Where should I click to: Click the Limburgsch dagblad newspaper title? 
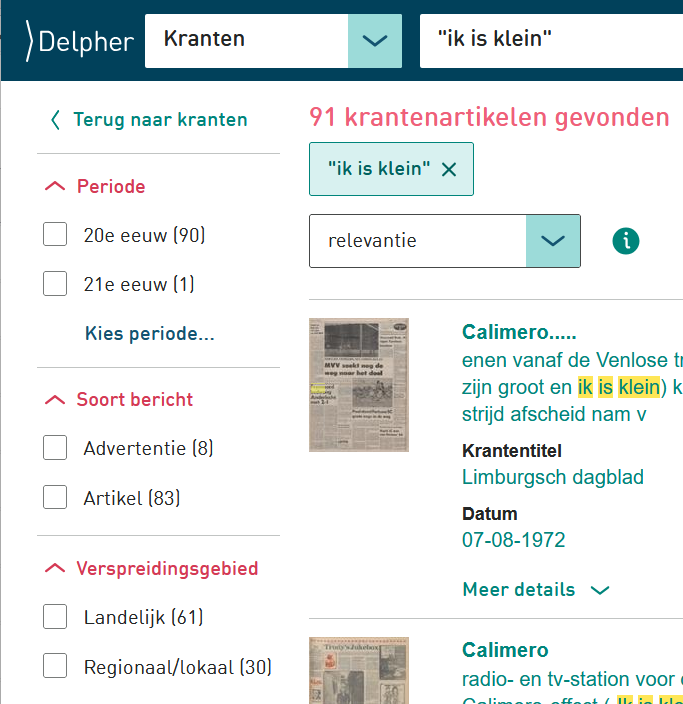553,477
